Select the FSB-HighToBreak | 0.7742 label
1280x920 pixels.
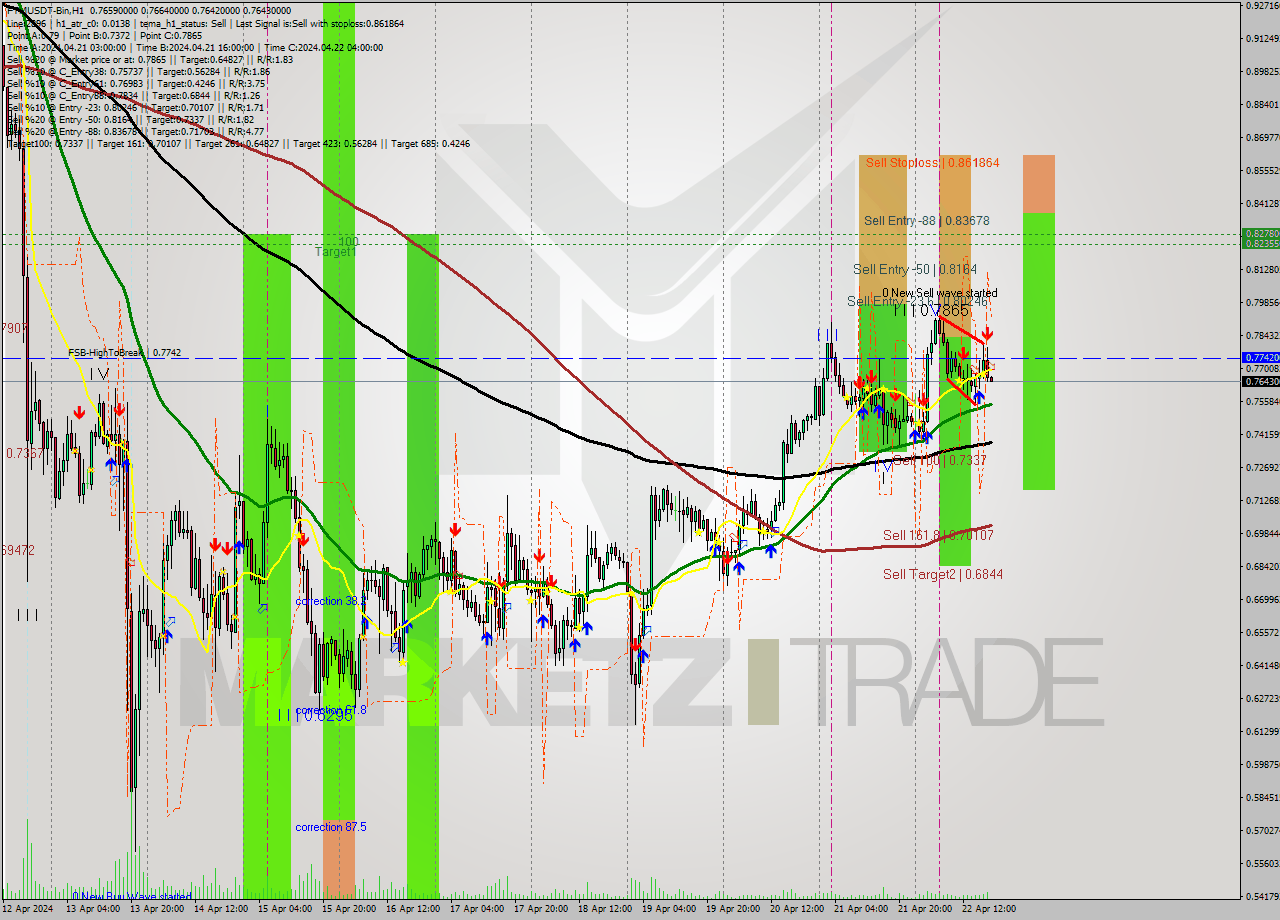click(124, 353)
